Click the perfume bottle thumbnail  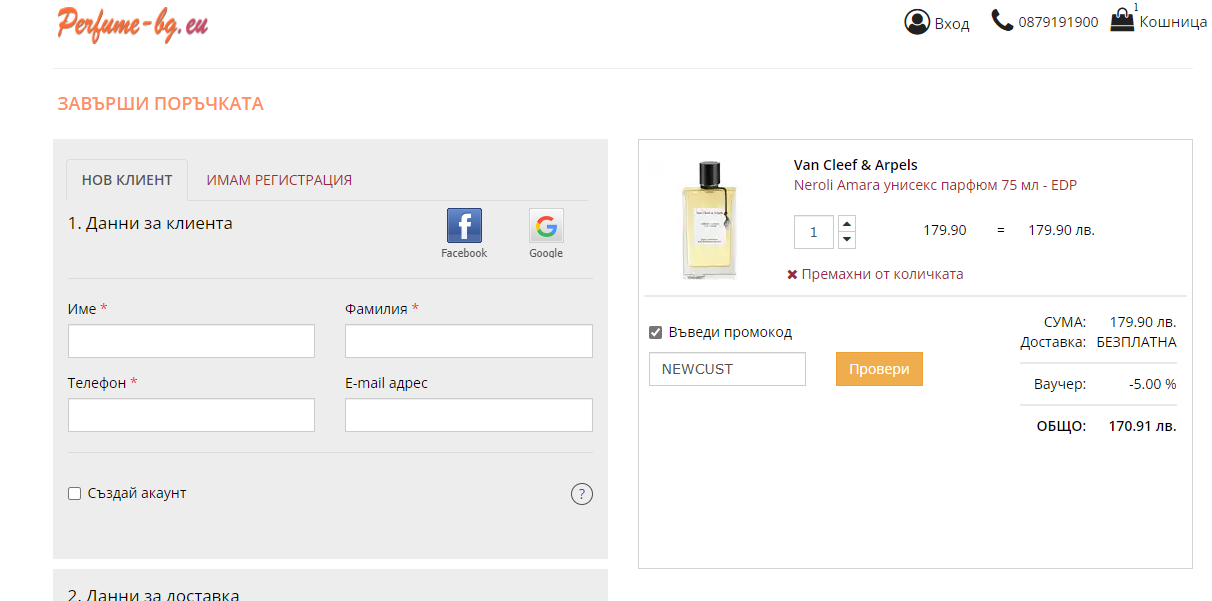(709, 219)
